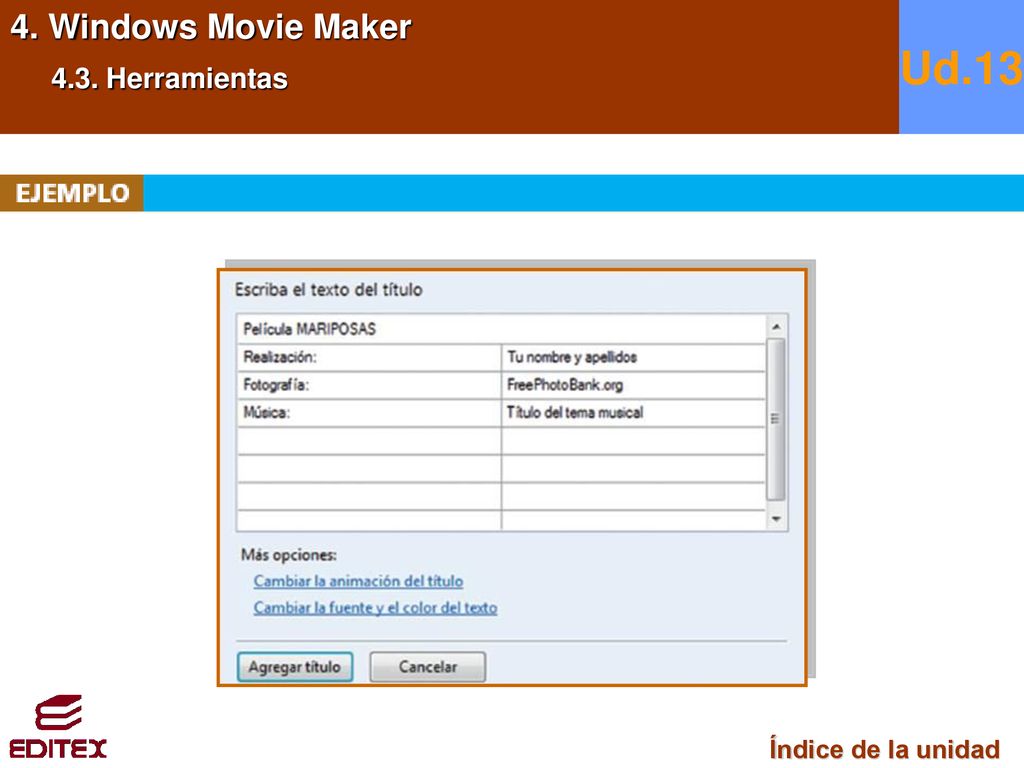
Task: Open Cambiar la animación del título link
Action: pos(359,581)
